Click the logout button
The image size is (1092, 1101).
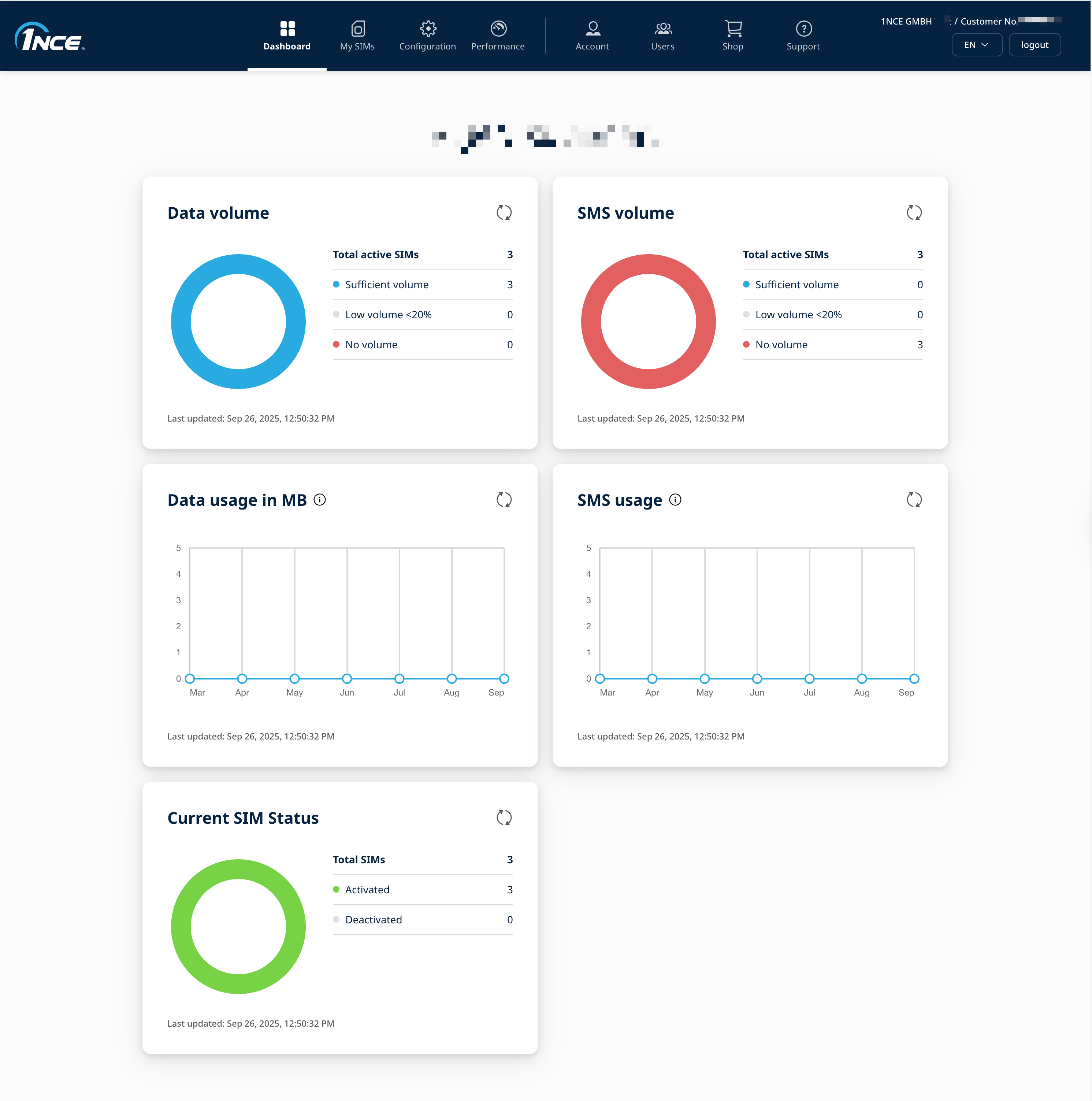1035,45
